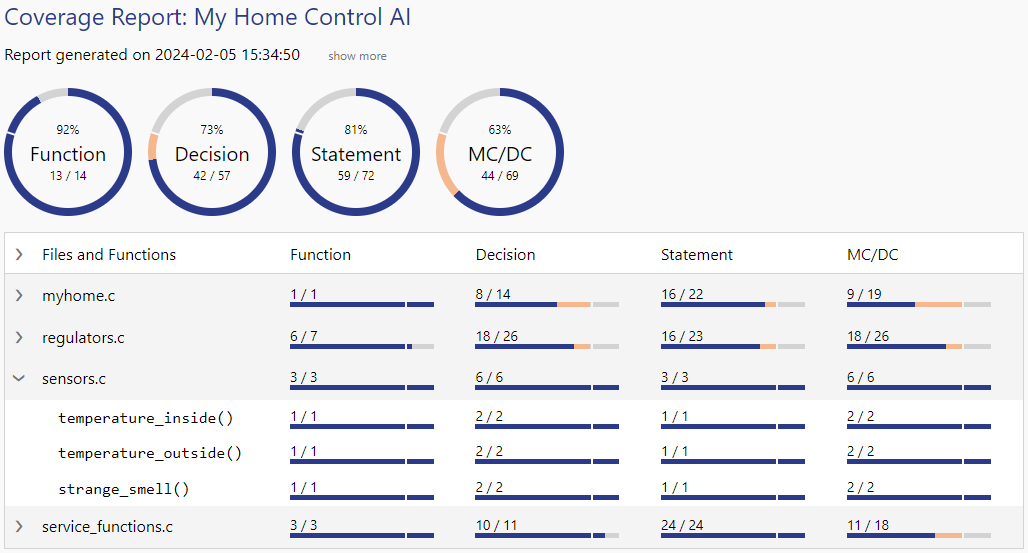This screenshot has width=1028, height=553.
Task: Sort by the Decision column header
Action: coord(505,255)
